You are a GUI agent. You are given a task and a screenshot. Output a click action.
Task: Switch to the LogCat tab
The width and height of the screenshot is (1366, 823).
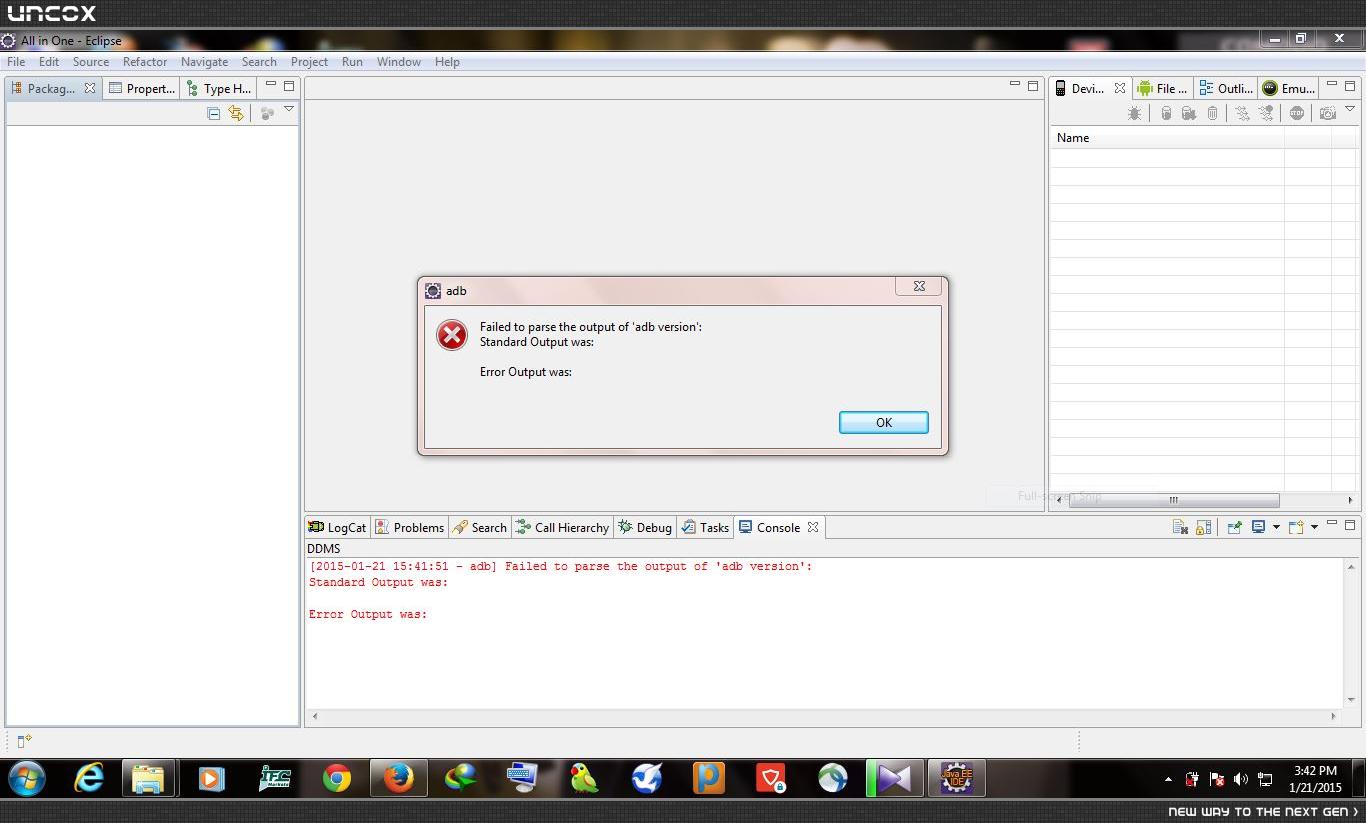338,527
